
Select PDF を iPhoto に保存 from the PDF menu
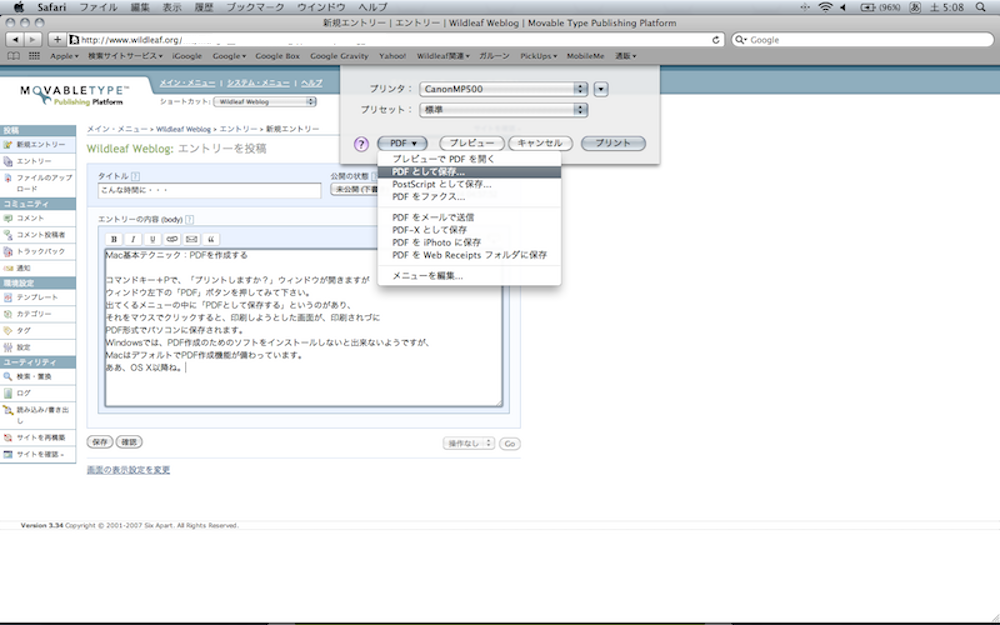pyautogui.click(x=469, y=242)
